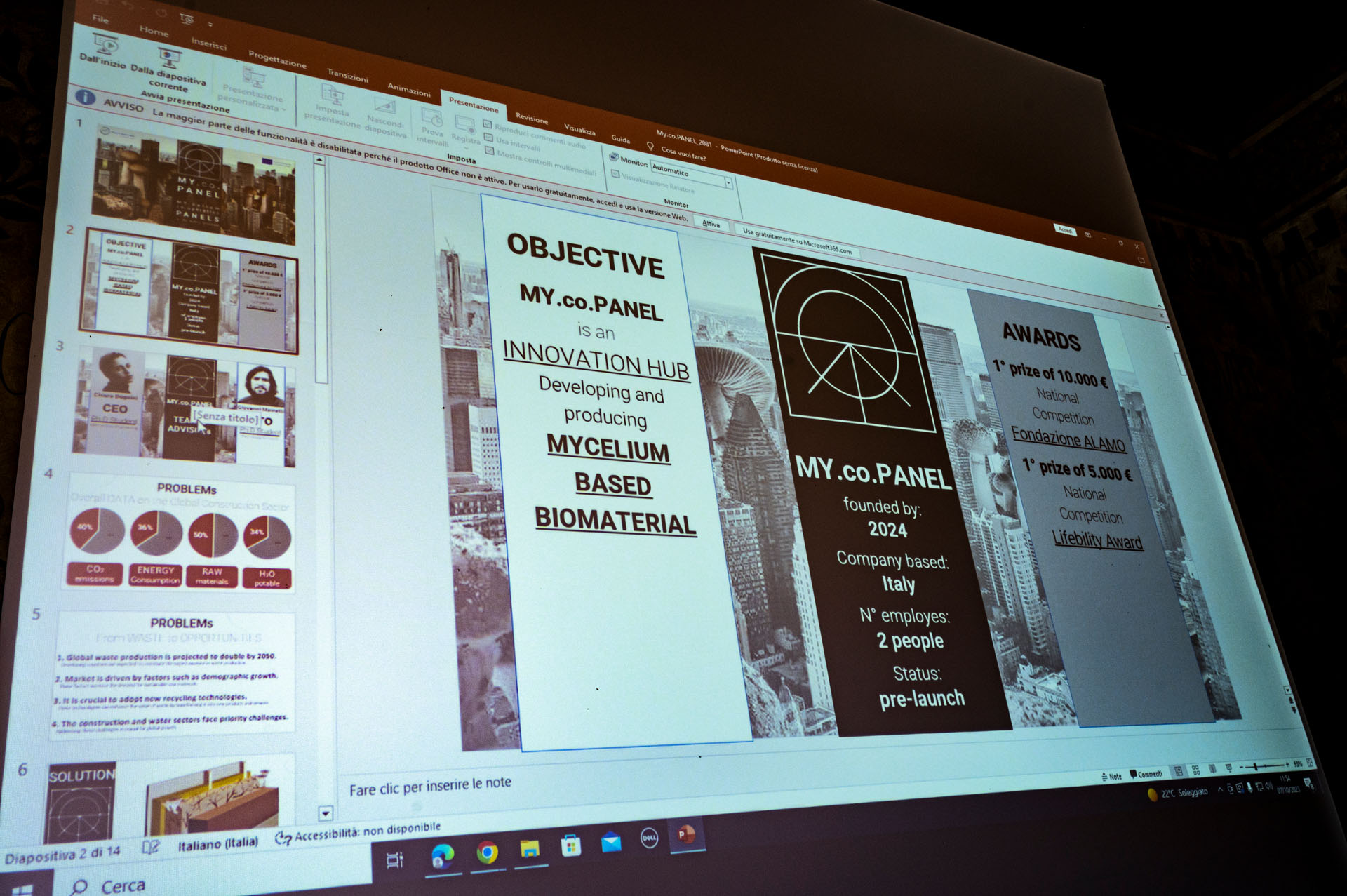Click the fit slide to window icon

[x=1310, y=762]
